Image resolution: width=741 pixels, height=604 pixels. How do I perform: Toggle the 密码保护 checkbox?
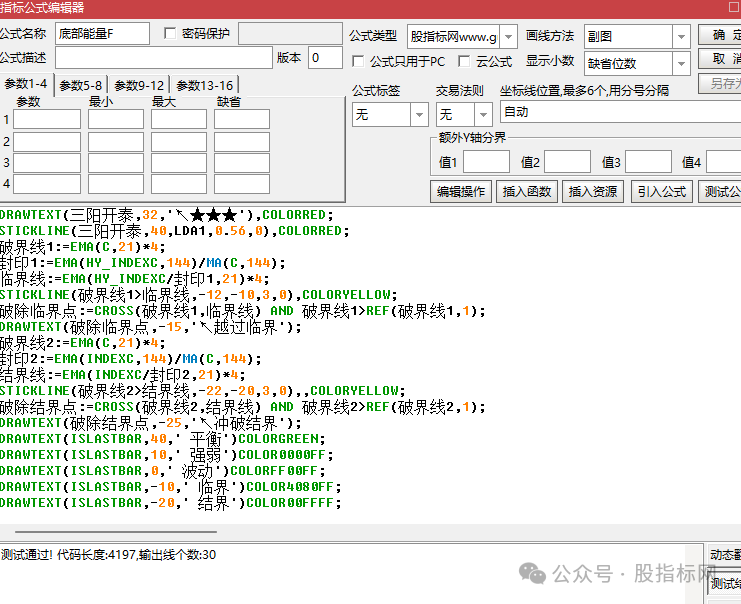click(x=169, y=34)
